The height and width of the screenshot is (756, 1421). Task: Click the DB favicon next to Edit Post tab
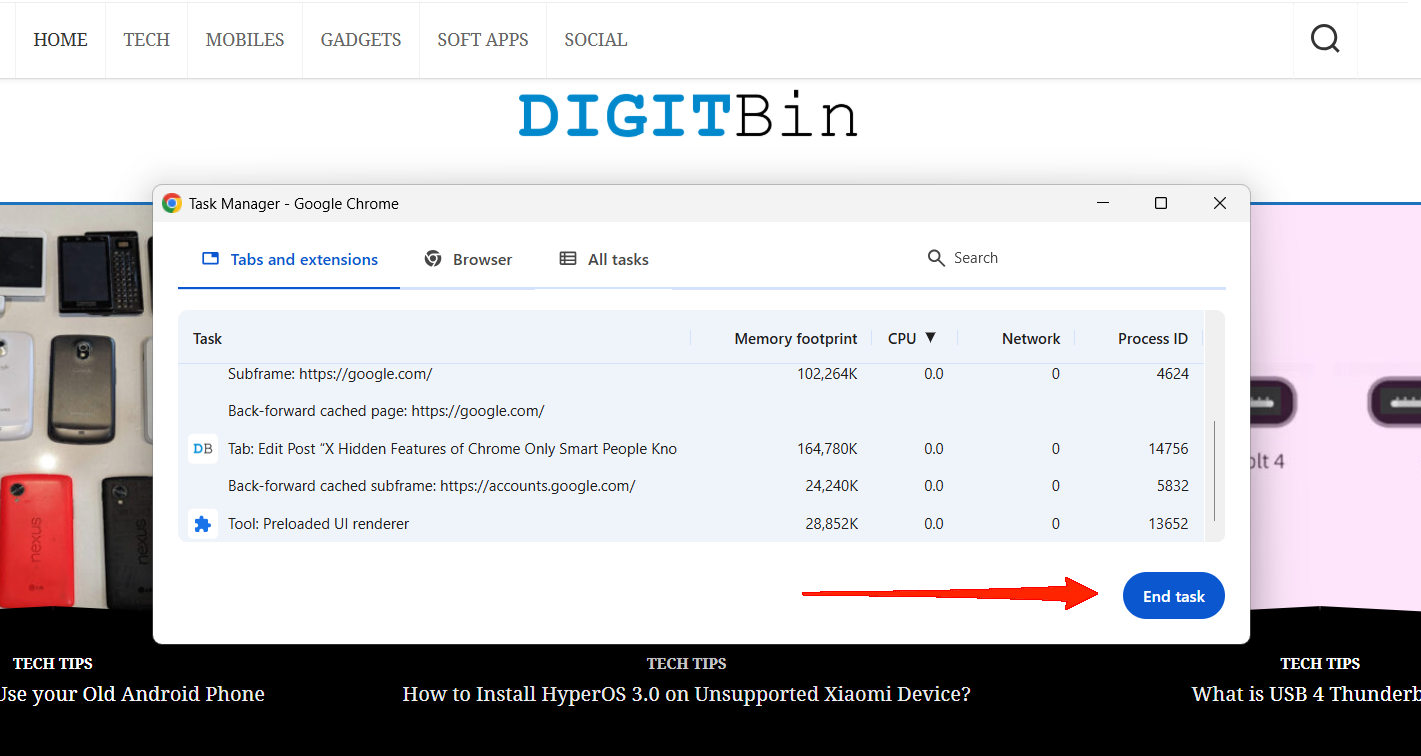pyautogui.click(x=203, y=448)
